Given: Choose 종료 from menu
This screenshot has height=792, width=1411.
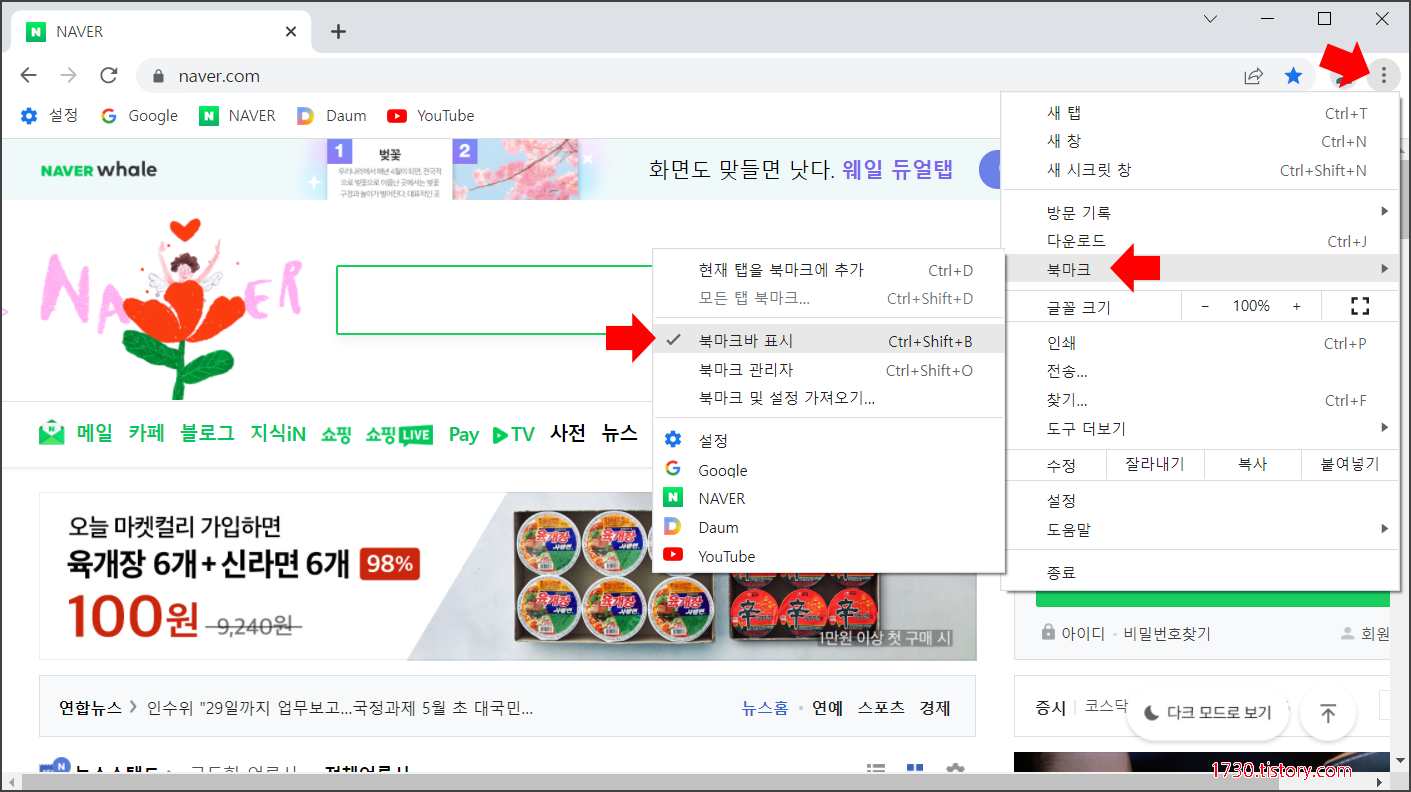Looking at the screenshot, I should click(1200, 573).
